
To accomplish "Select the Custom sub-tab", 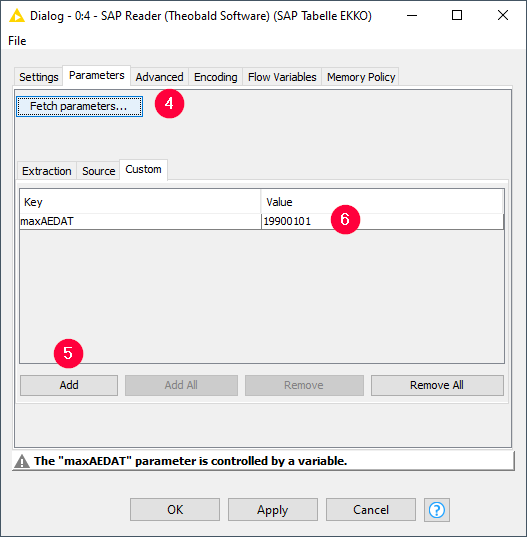I will click(x=143, y=169).
